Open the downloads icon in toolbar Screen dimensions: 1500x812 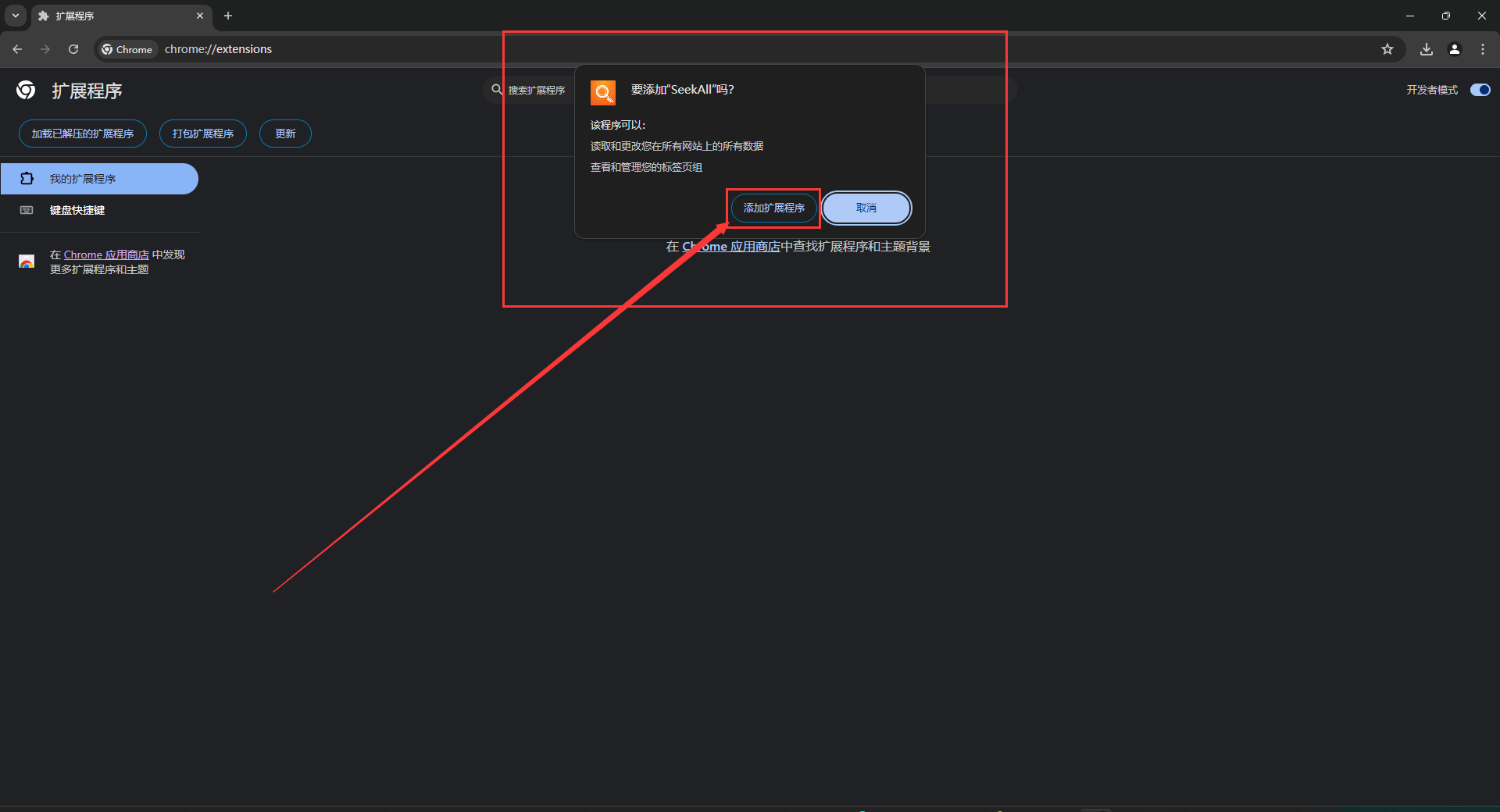(1427, 49)
